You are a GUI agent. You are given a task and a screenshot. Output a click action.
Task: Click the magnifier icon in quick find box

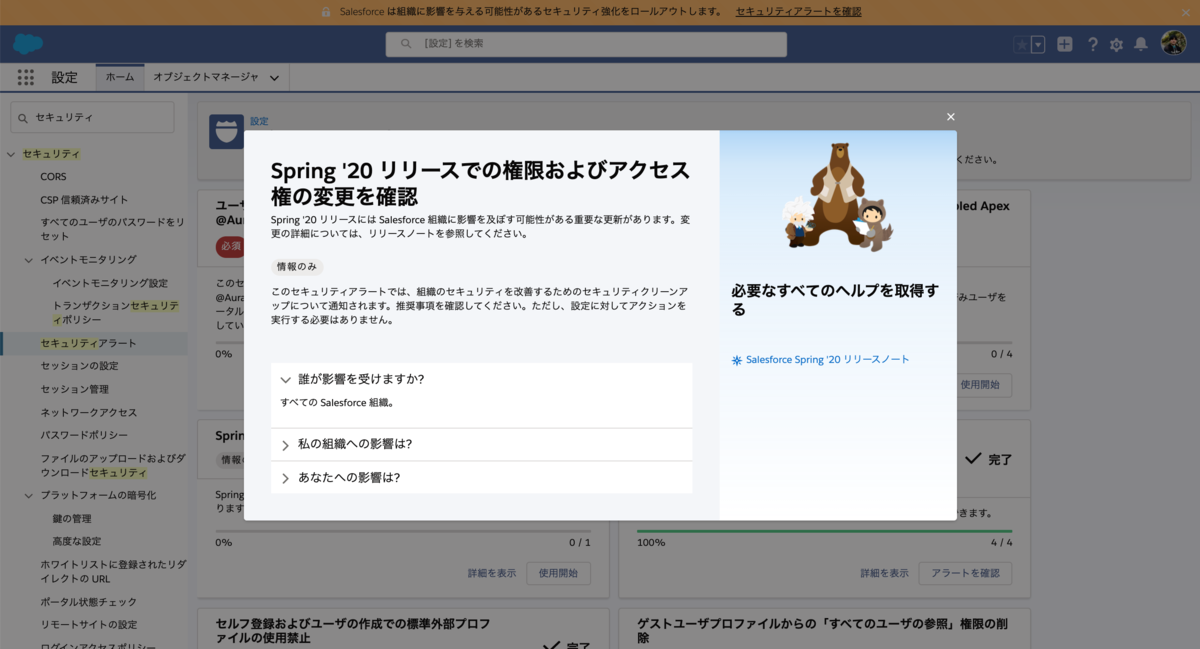24,118
